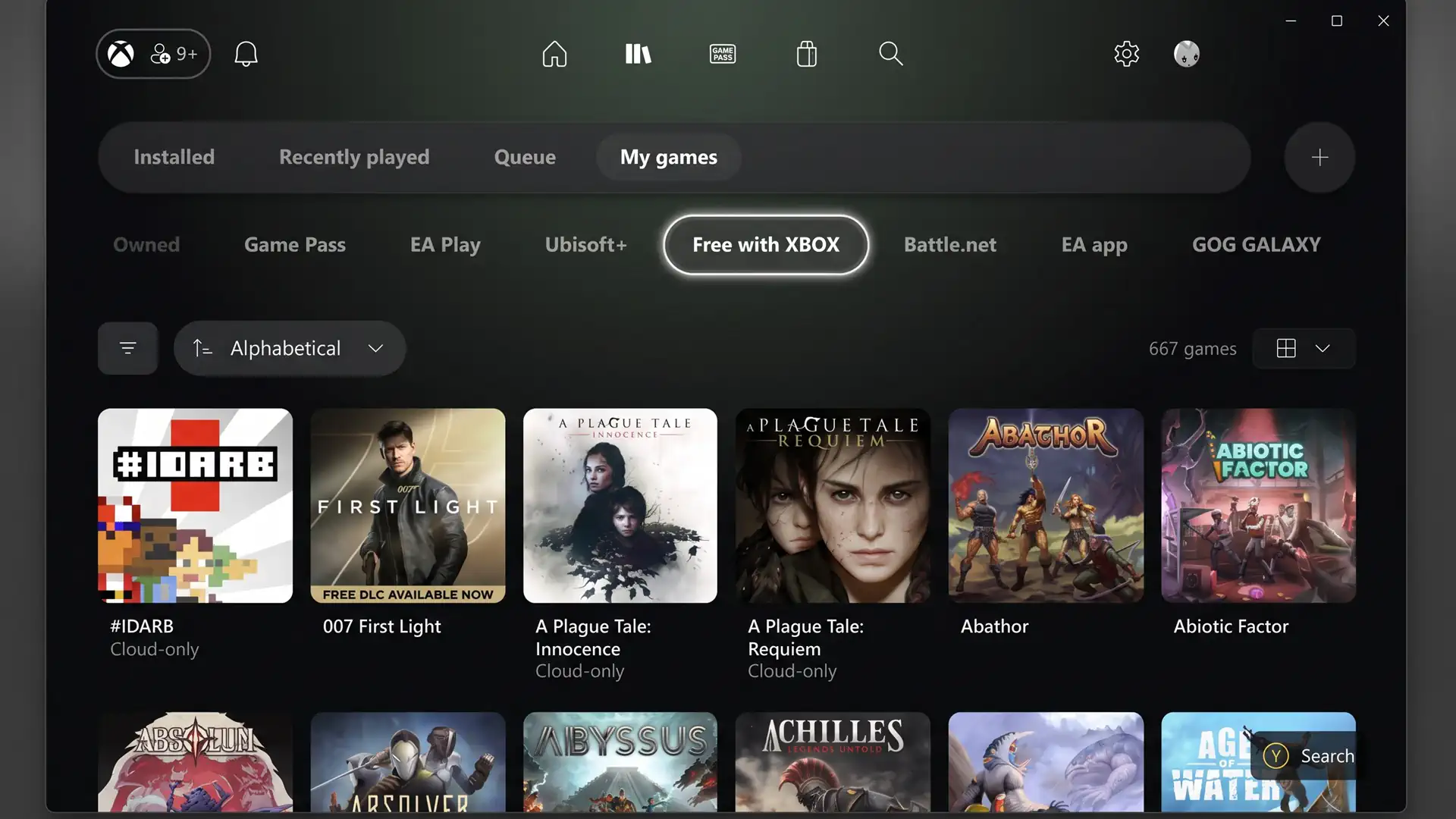Open friends list showing 9+

pos(174,54)
